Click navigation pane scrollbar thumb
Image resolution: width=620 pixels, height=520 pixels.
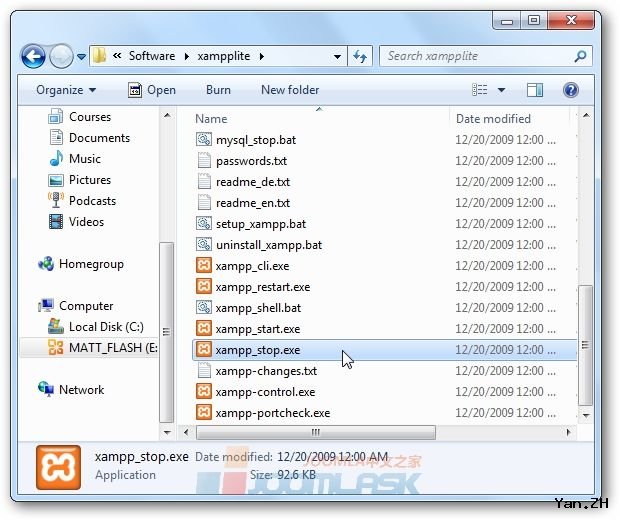pyautogui.click(x=166, y=333)
